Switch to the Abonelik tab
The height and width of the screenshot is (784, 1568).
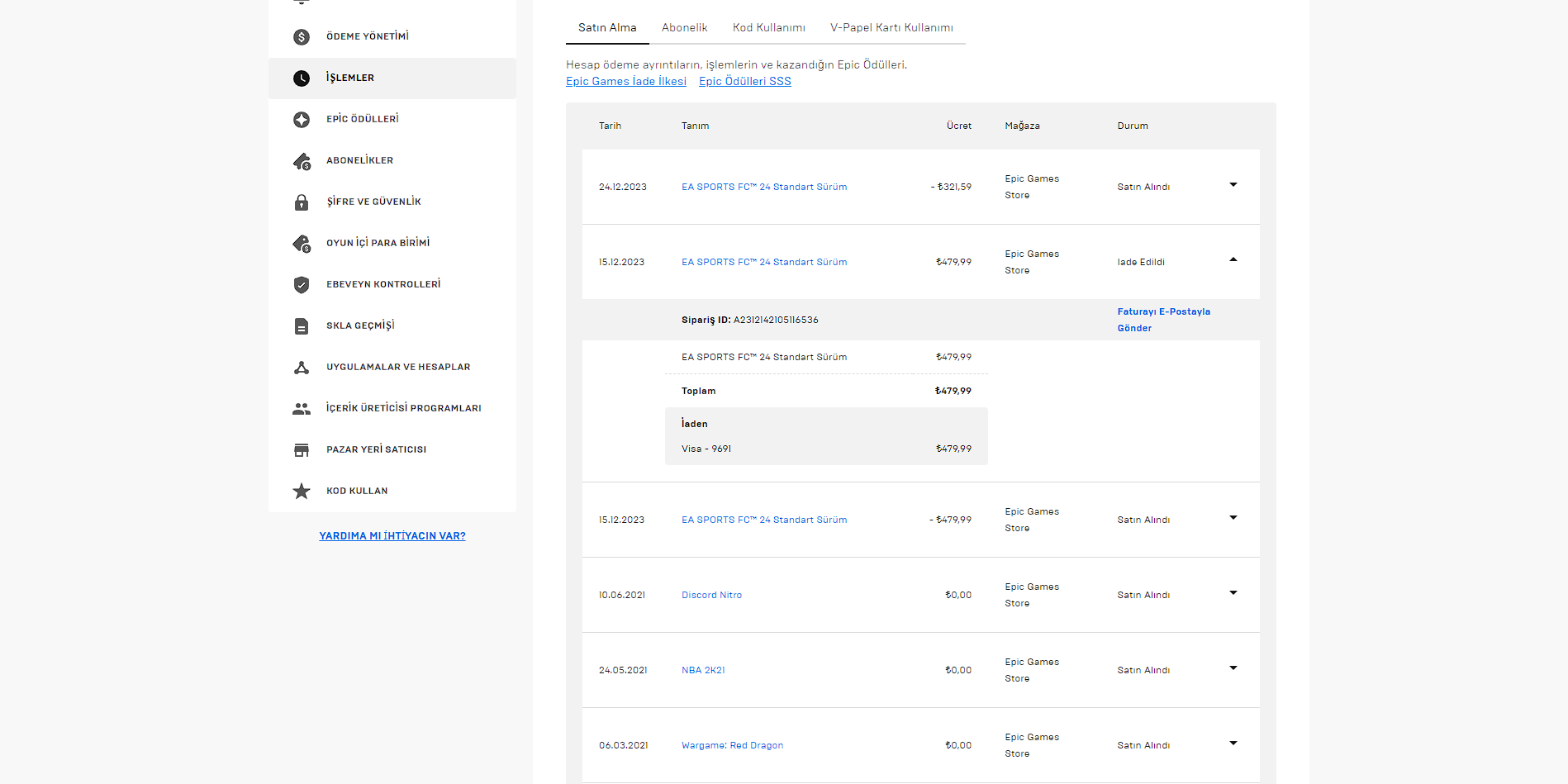pos(684,28)
